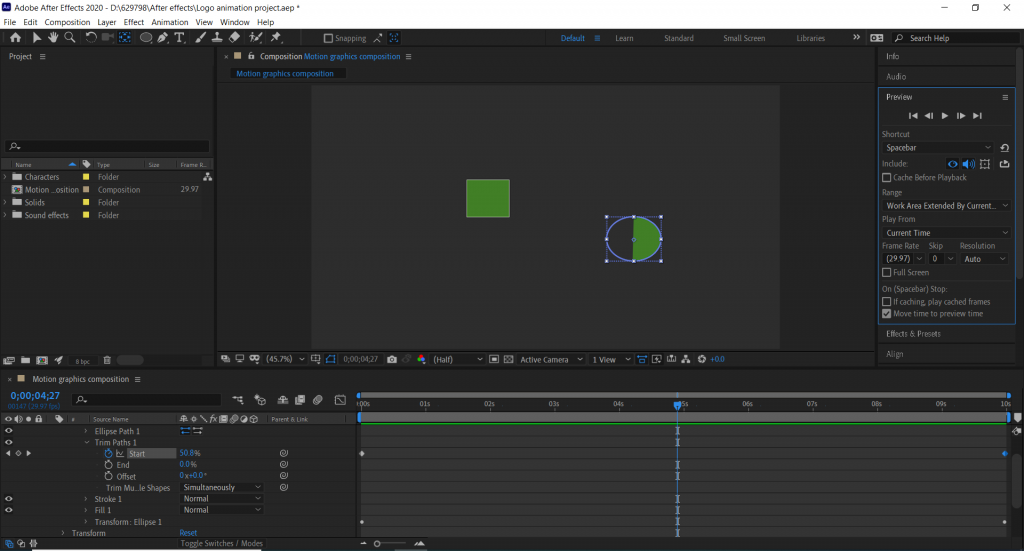Image resolution: width=1024 pixels, height=551 pixels.
Task: Activate the Eraser tool
Action: (234, 37)
